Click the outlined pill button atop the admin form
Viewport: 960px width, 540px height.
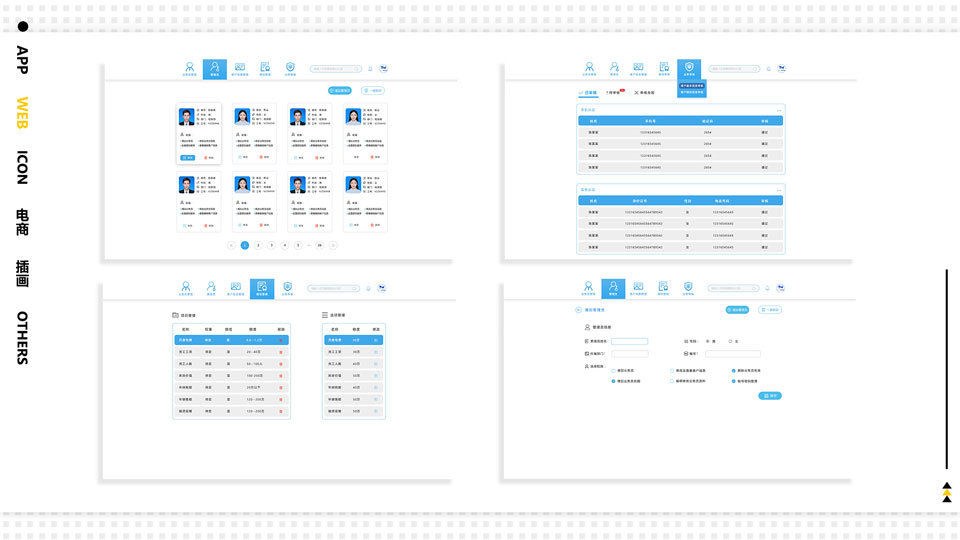click(x=770, y=310)
